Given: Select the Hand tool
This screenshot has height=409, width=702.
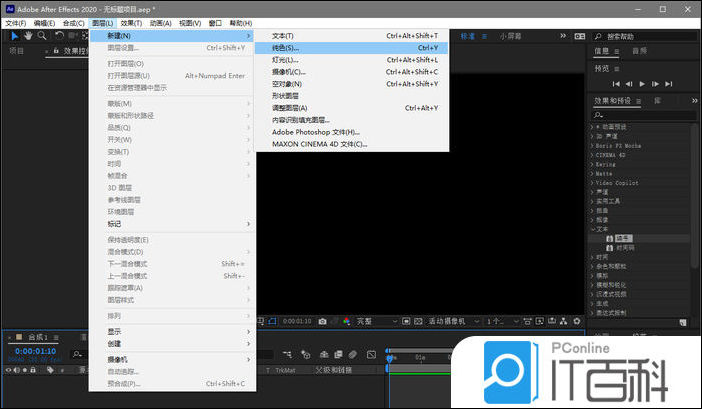Looking at the screenshot, I should (x=28, y=35).
